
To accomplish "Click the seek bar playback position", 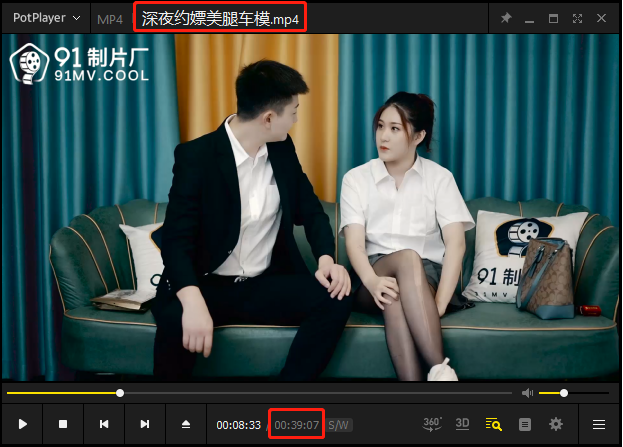I will (120, 393).
